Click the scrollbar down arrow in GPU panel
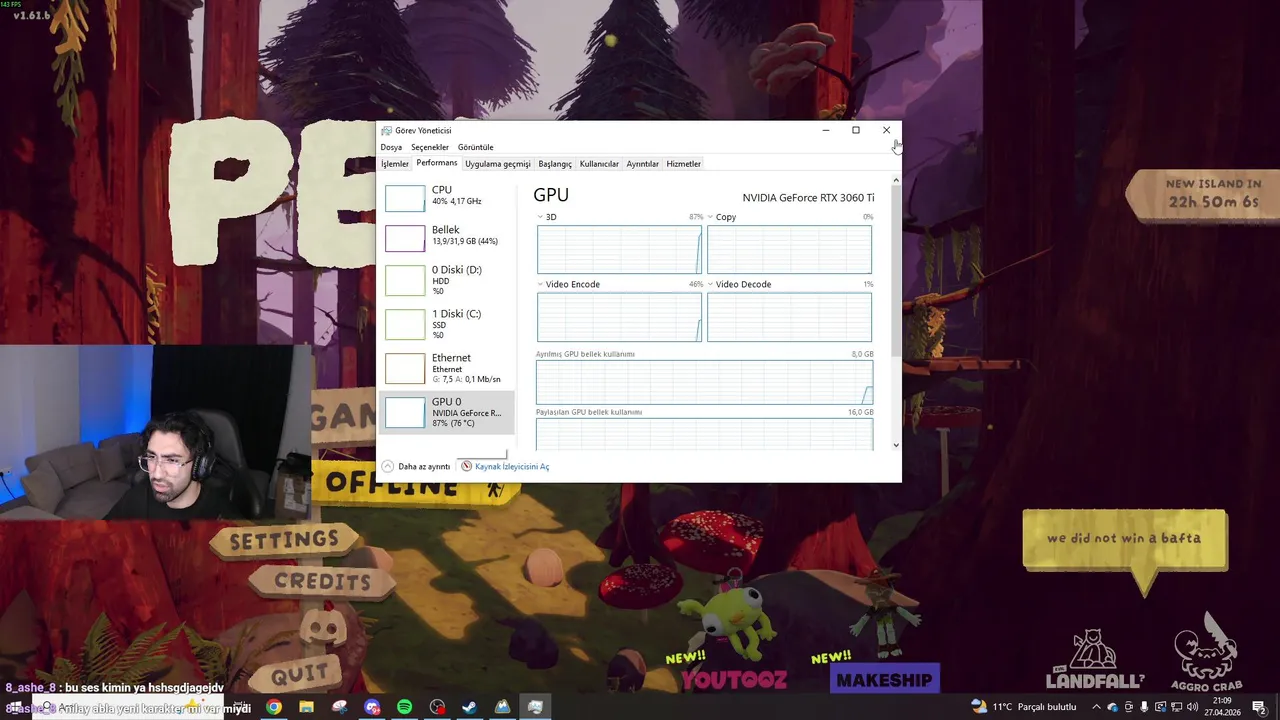The height and width of the screenshot is (720, 1280). tap(896, 445)
